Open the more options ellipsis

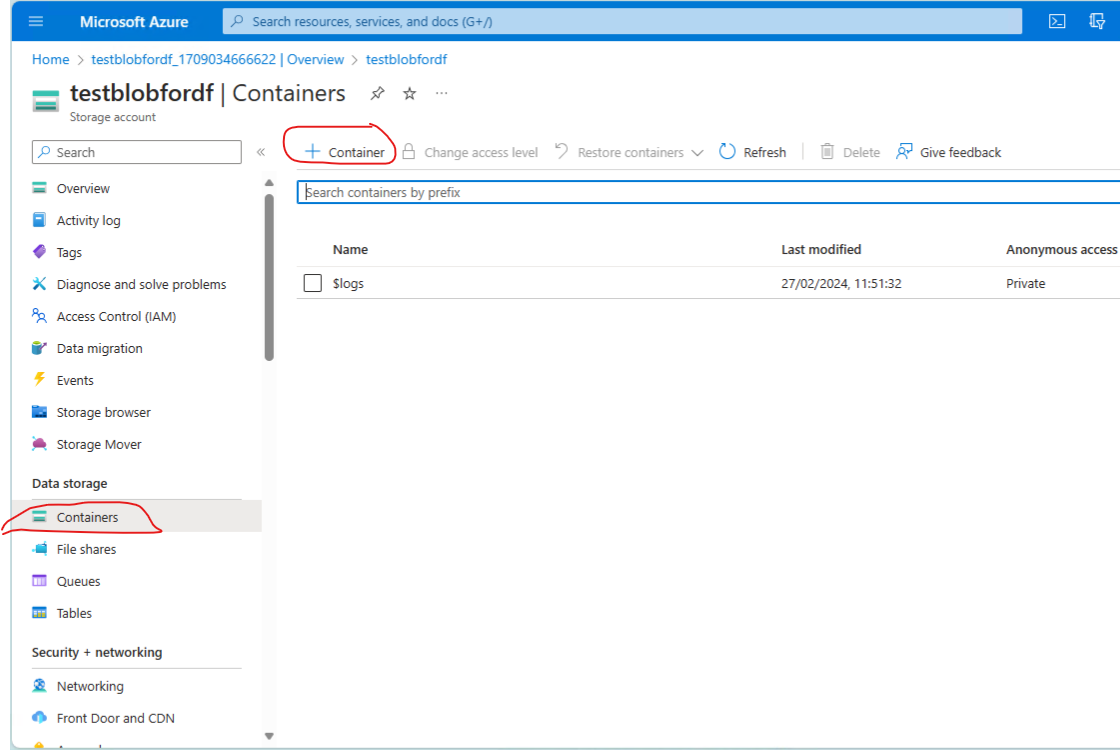(441, 93)
